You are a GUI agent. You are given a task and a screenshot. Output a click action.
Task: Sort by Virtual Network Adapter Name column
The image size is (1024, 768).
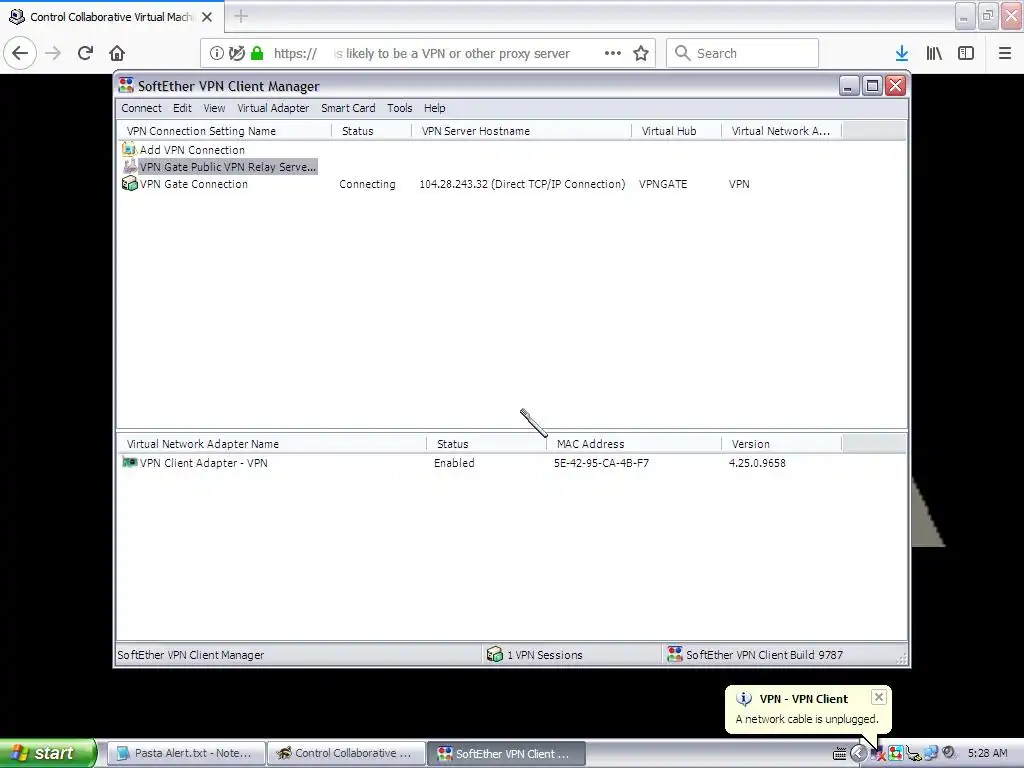point(272,443)
